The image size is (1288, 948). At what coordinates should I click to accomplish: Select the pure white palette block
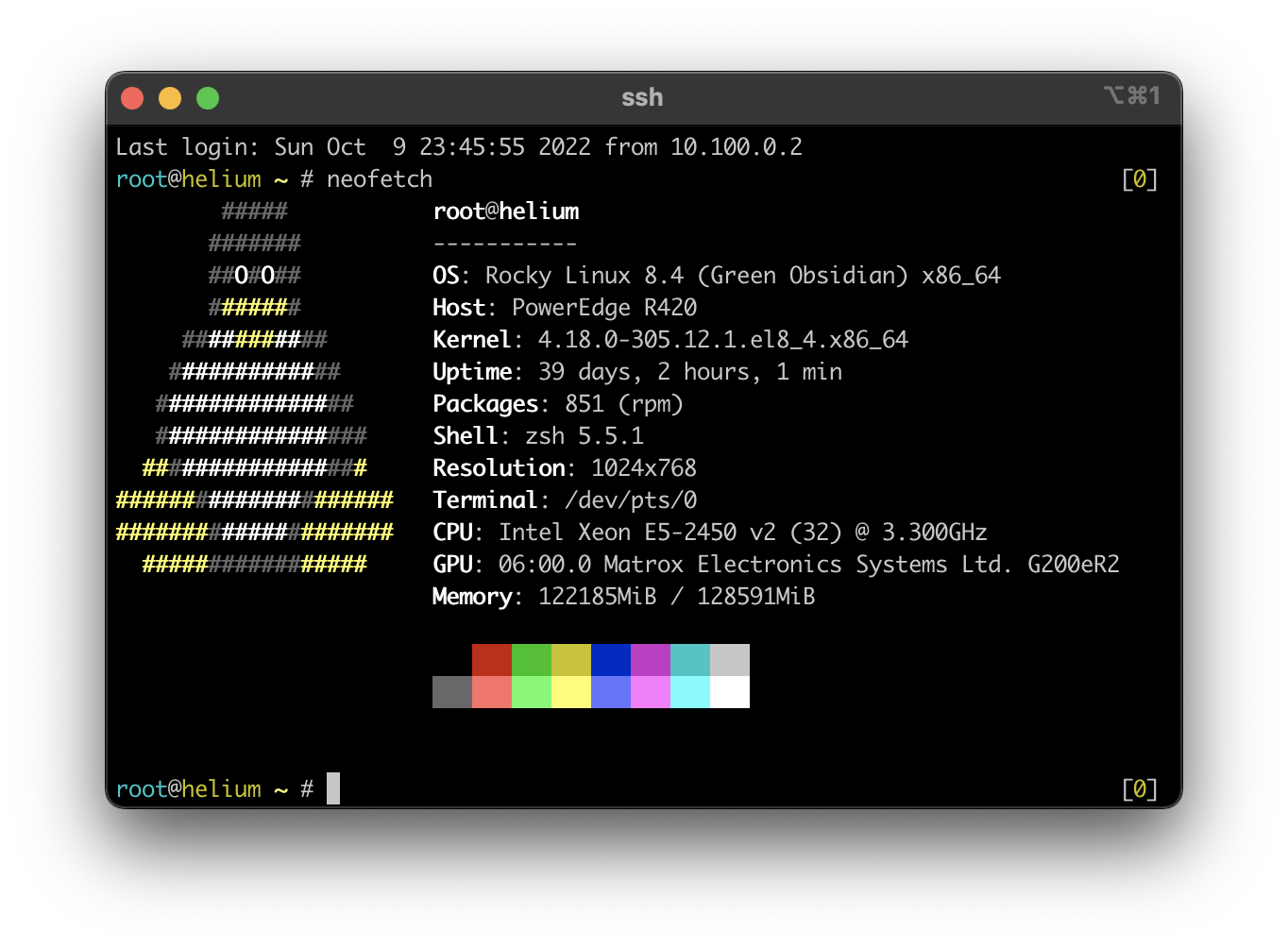(729, 692)
